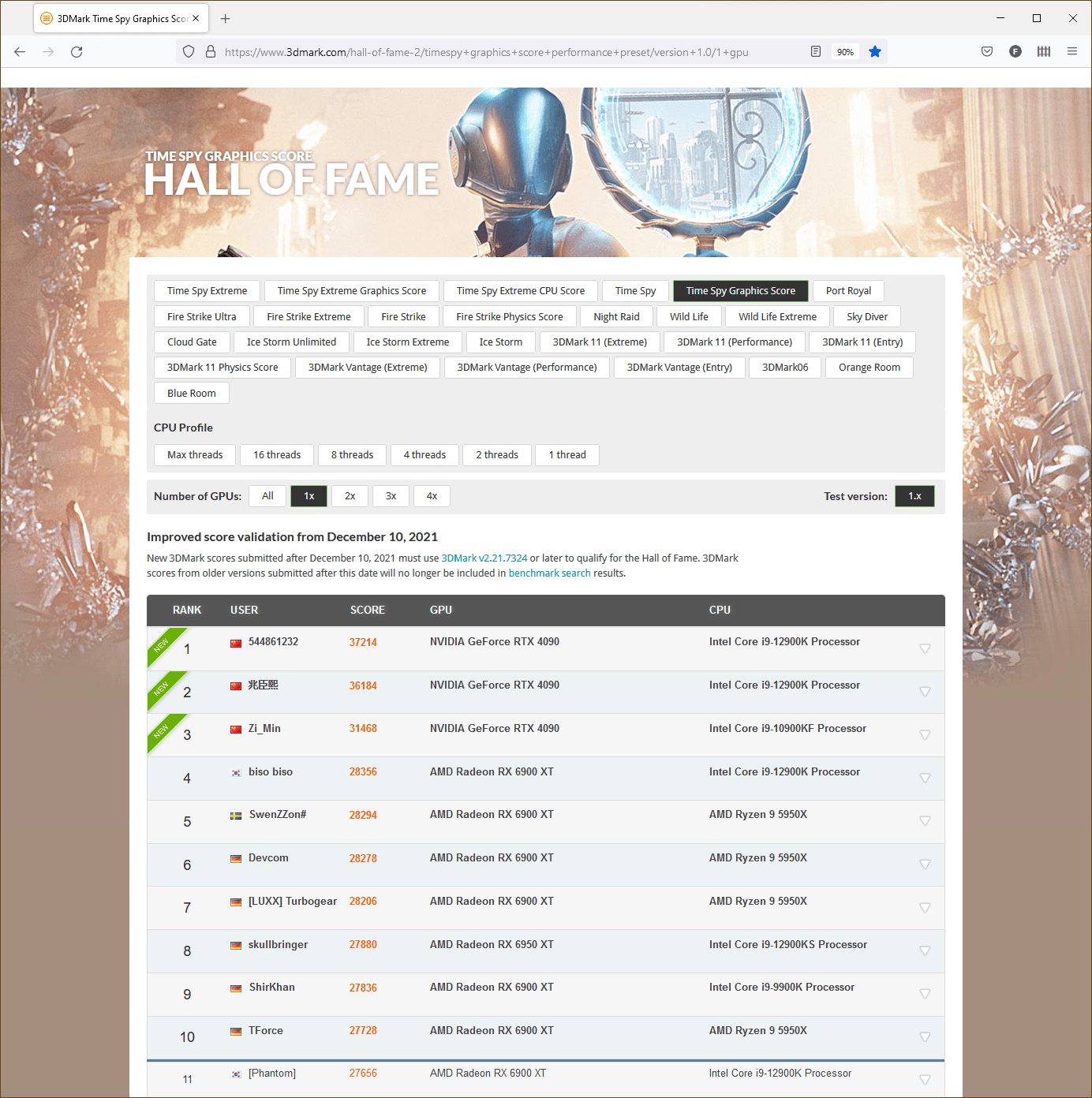Viewport: 1092px width, 1098px height.
Task: Click the Sweden flag beside SwenZZon#
Action: click(236, 816)
